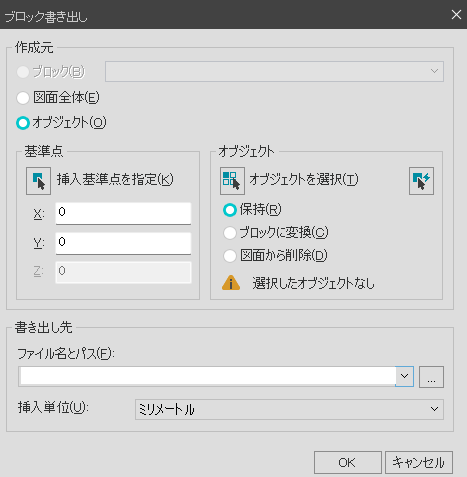Click the OK button
Image resolution: width=467 pixels, height=477 pixels.
tap(348, 462)
